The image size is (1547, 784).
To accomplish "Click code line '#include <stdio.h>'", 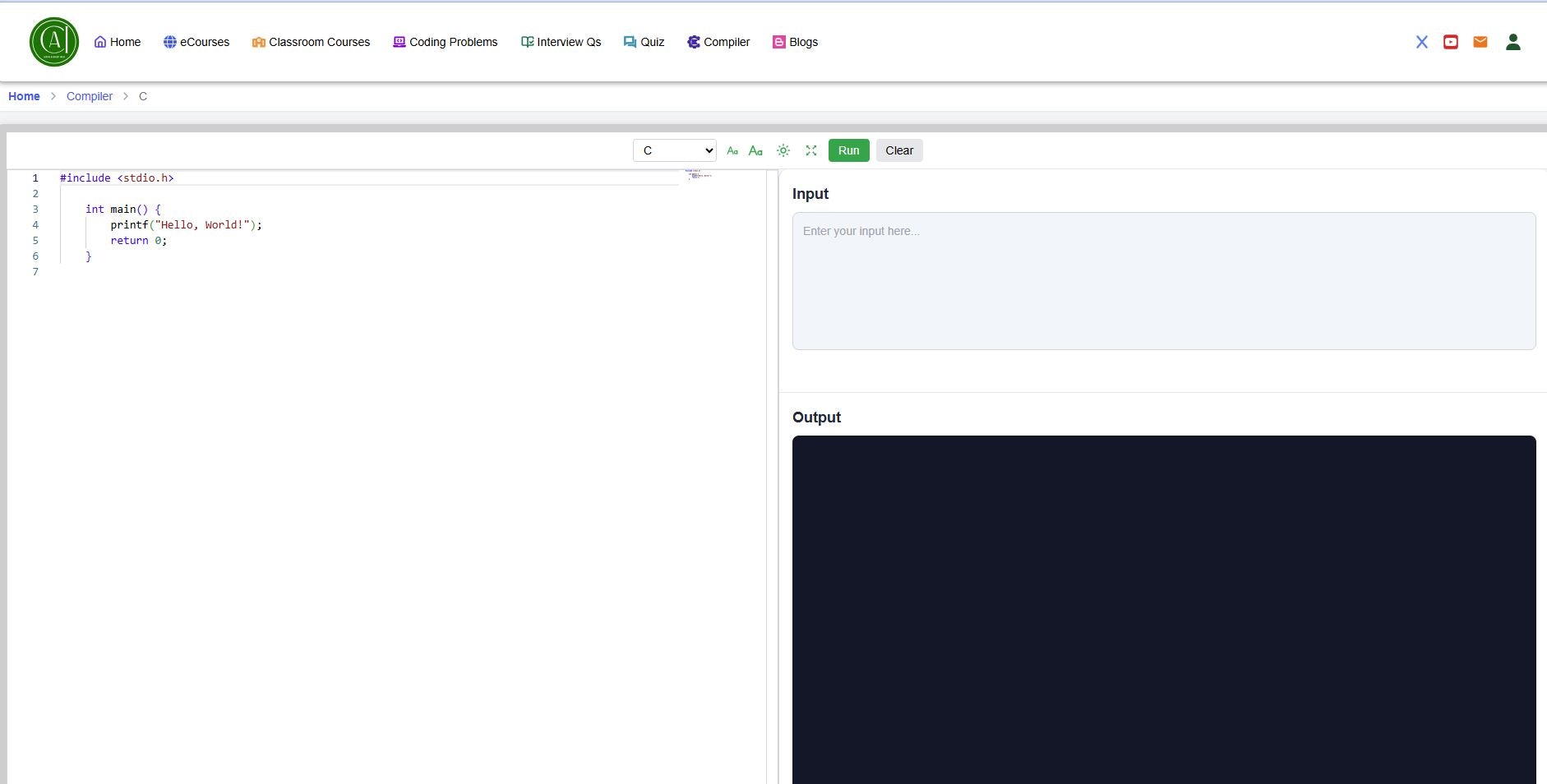I will tap(117, 178).
